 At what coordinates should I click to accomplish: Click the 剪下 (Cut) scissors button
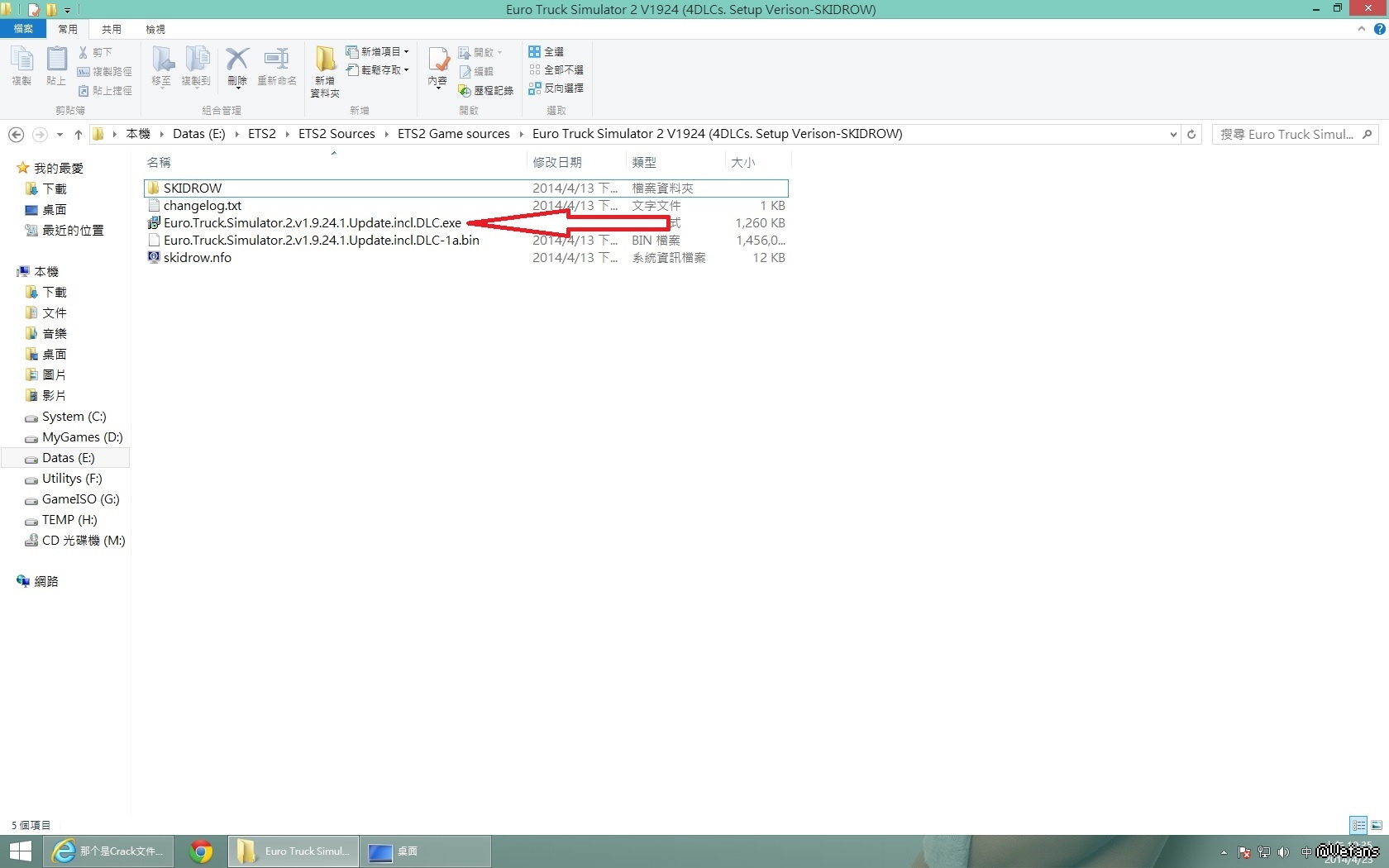tap(95, 52)
